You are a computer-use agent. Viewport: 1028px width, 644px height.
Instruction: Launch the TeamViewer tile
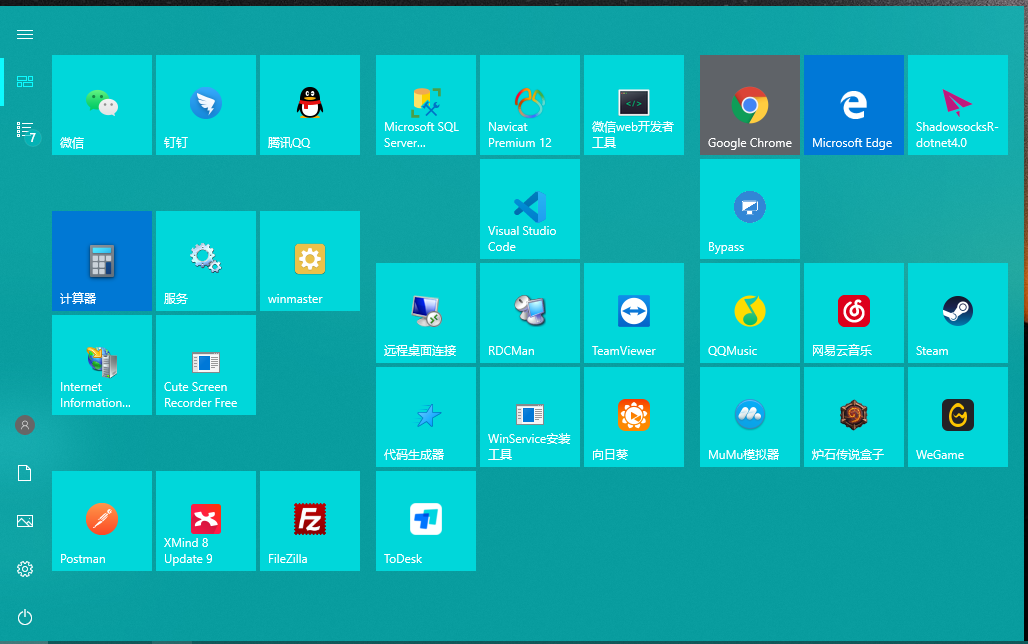point(634,313)
